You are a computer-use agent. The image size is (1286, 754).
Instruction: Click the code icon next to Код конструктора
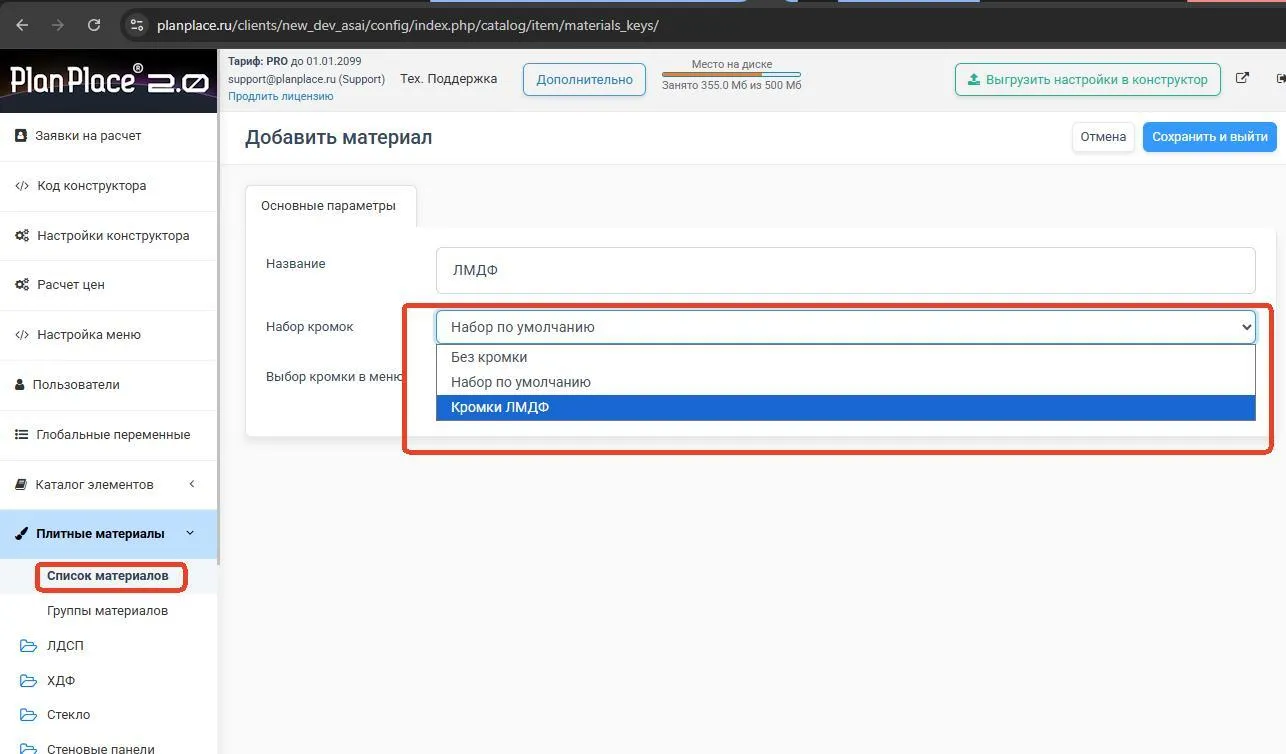(22, 186)
